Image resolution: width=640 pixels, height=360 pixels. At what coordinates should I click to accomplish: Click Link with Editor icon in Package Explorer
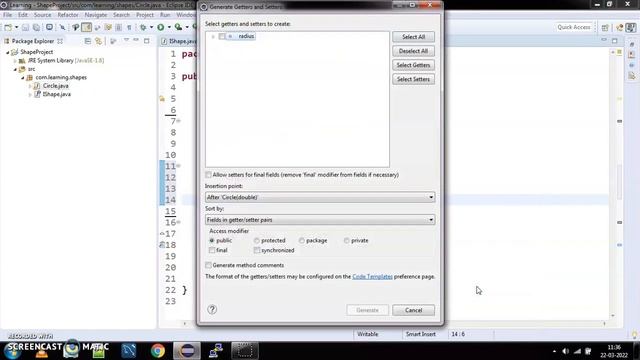pos(98,41)
